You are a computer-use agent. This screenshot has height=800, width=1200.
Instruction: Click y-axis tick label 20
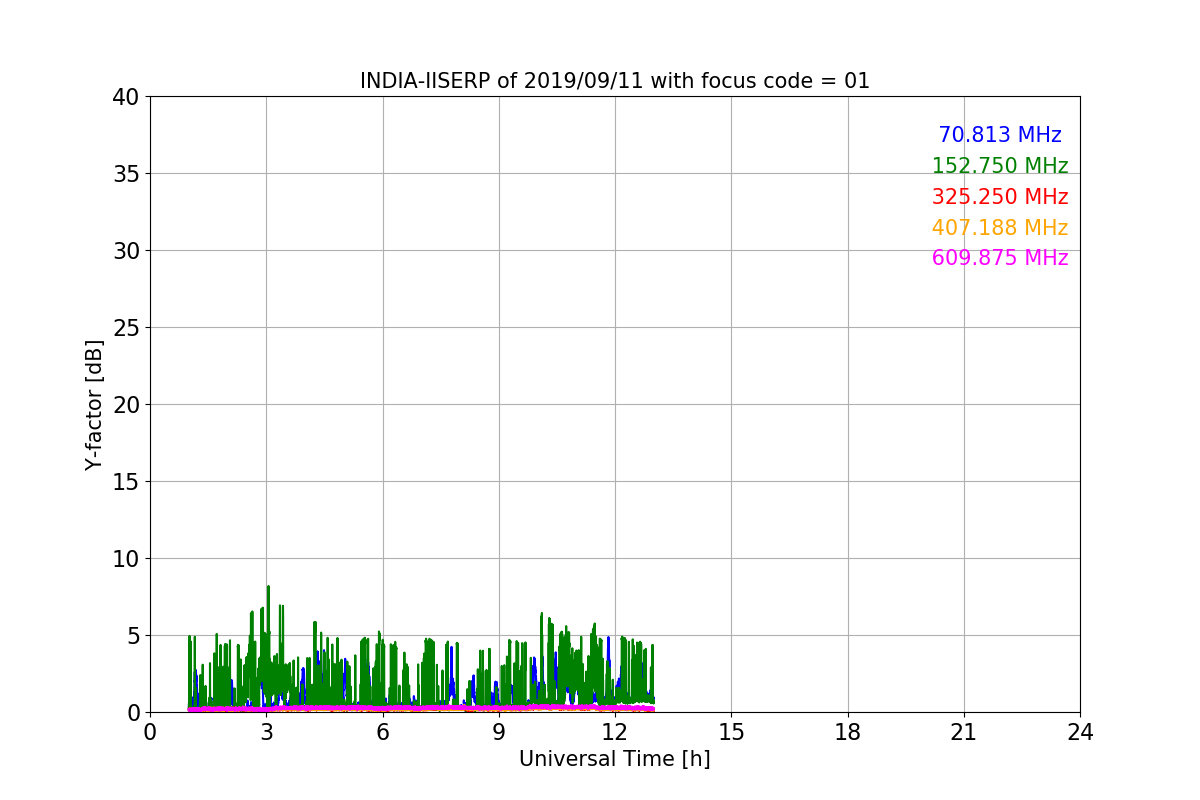click(126, 405)
